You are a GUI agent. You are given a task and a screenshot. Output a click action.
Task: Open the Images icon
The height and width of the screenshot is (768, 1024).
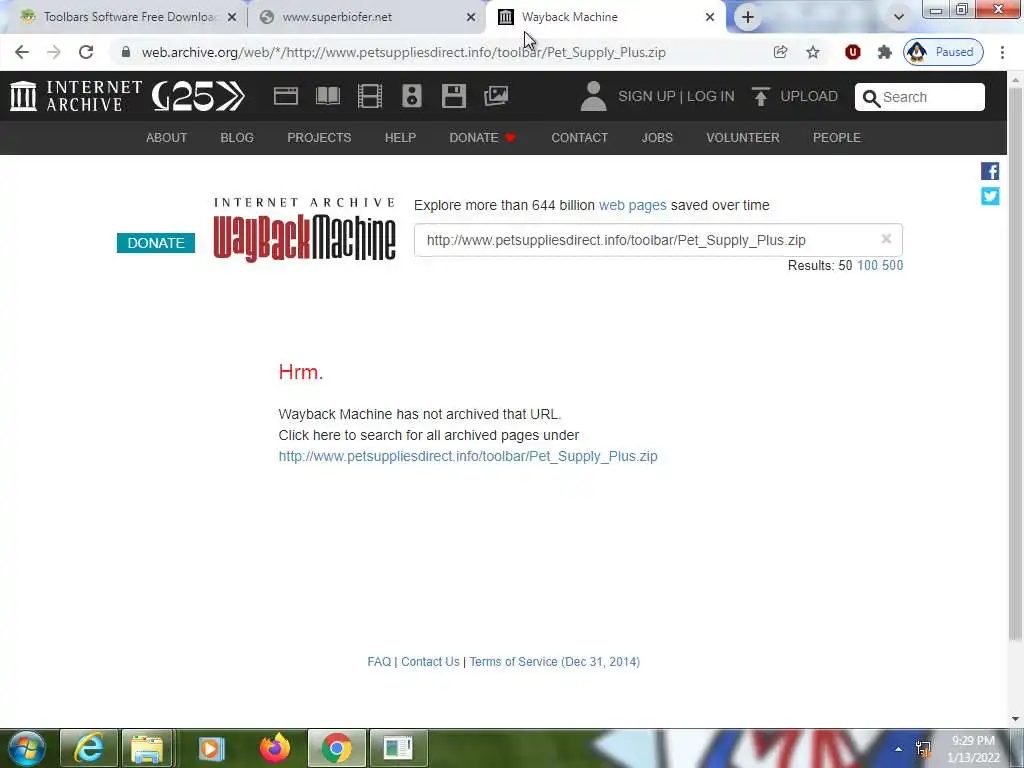pos(496,96)
